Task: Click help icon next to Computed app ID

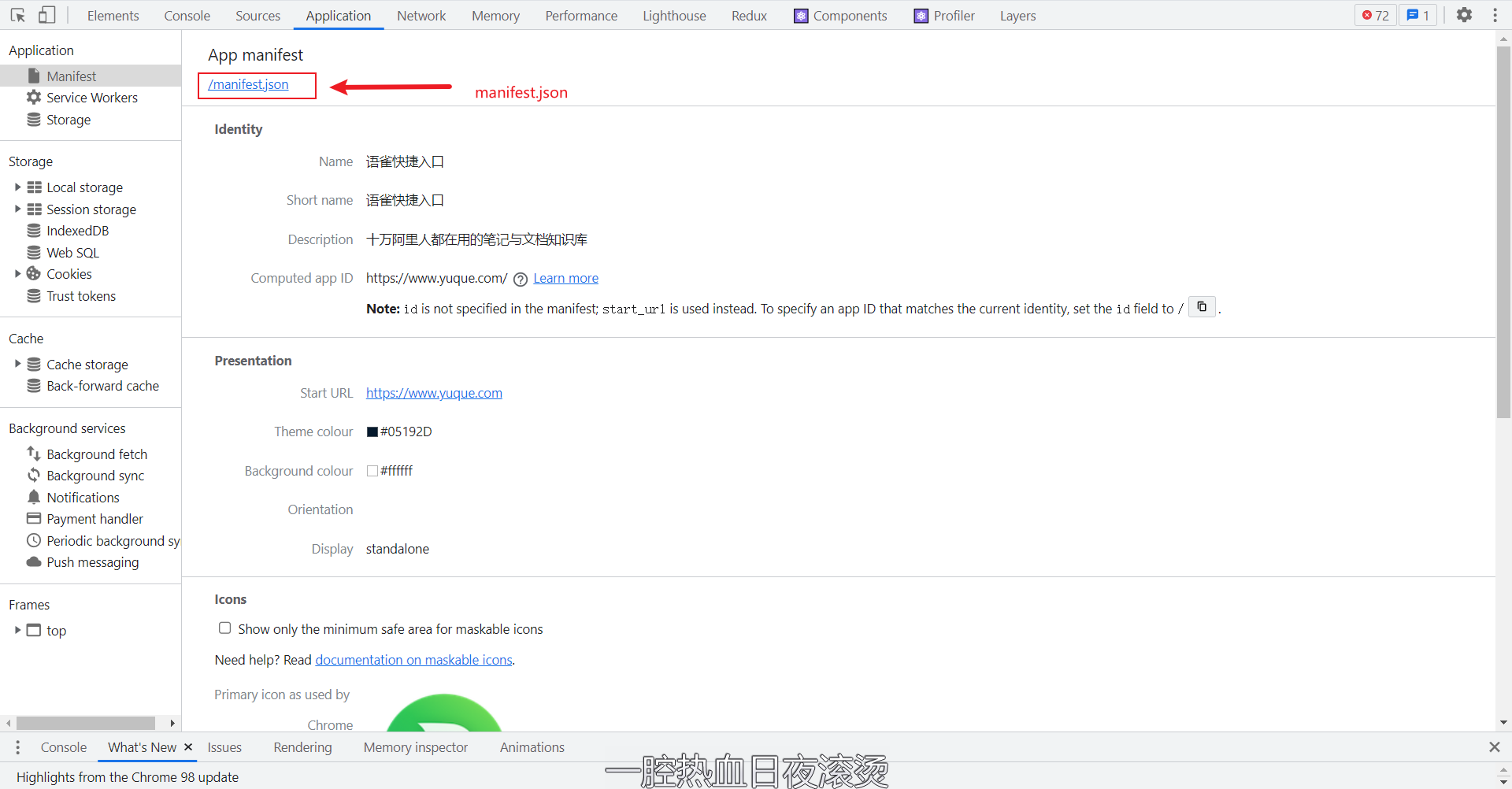Action: (521, 279)
